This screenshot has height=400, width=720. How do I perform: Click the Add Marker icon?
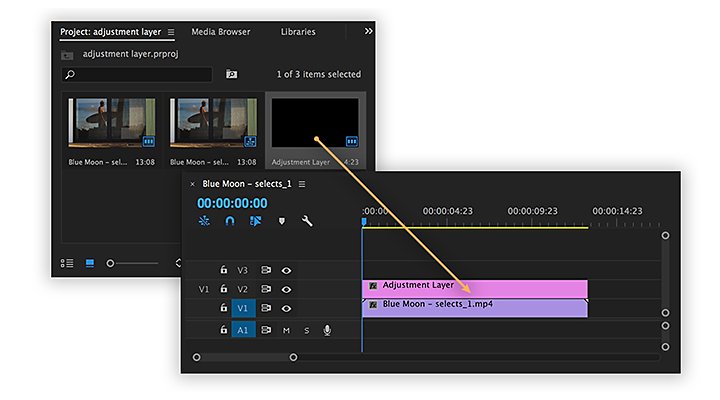point(281,221)
